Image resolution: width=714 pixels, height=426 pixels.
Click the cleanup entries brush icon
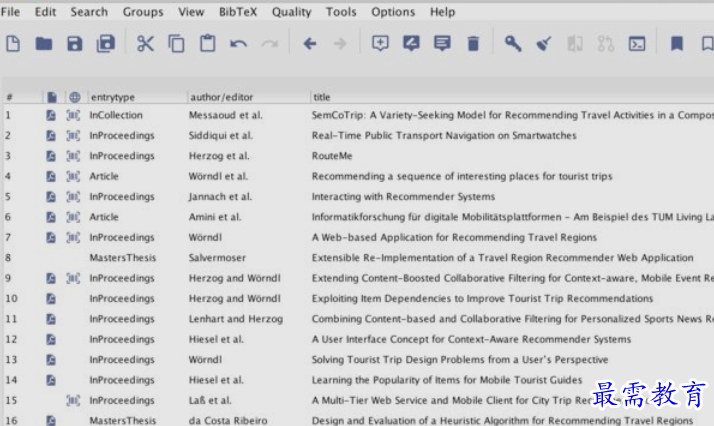tap(543, 43)
